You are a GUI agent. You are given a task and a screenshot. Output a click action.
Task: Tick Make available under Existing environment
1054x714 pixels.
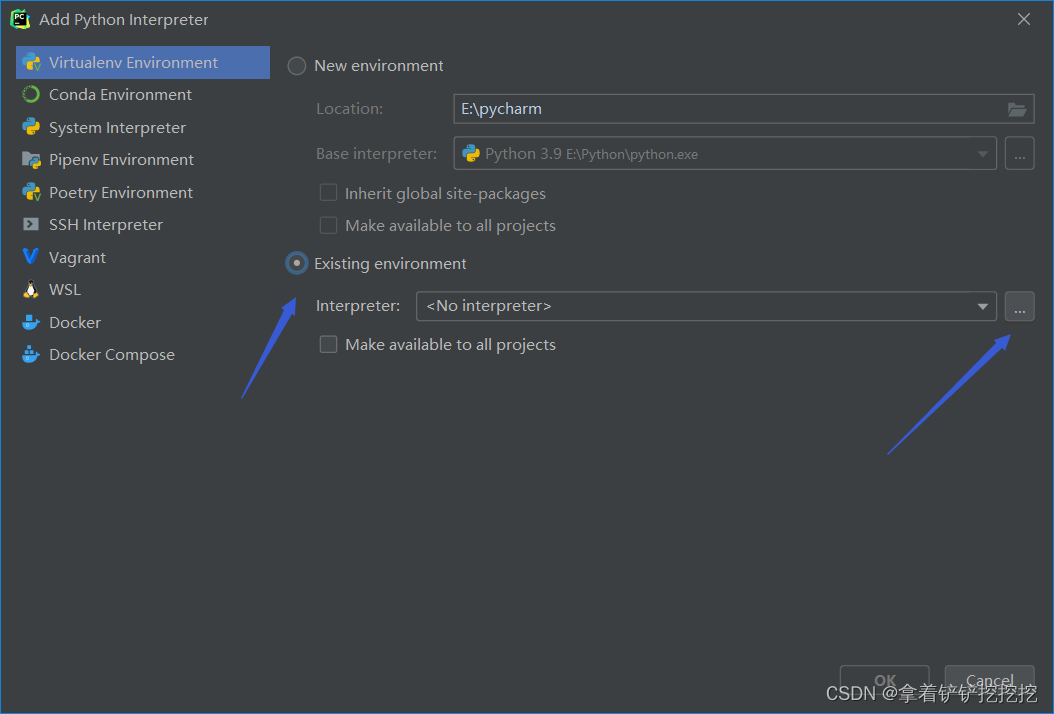click(328, 345)
